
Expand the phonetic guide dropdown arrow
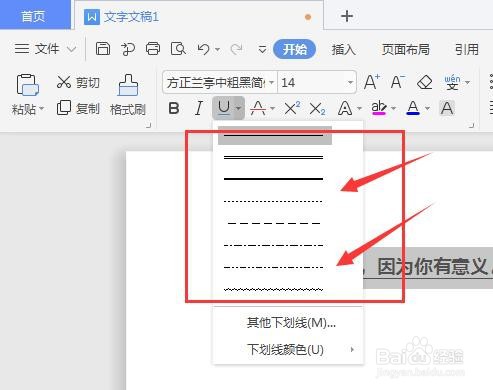click(467, 82)
